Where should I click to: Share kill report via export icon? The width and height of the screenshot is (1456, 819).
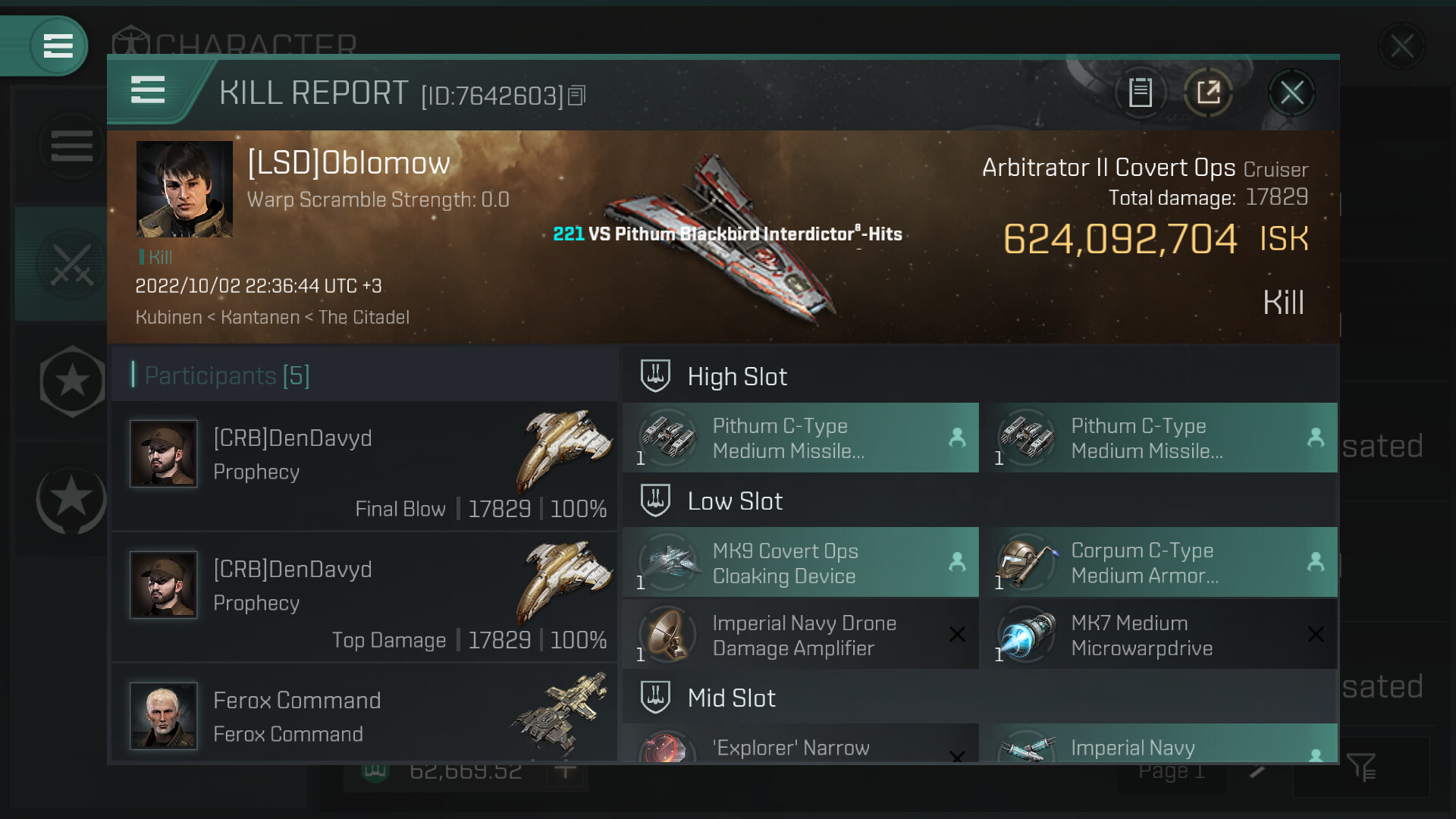pyautogui.click(x=1208, y=93)
